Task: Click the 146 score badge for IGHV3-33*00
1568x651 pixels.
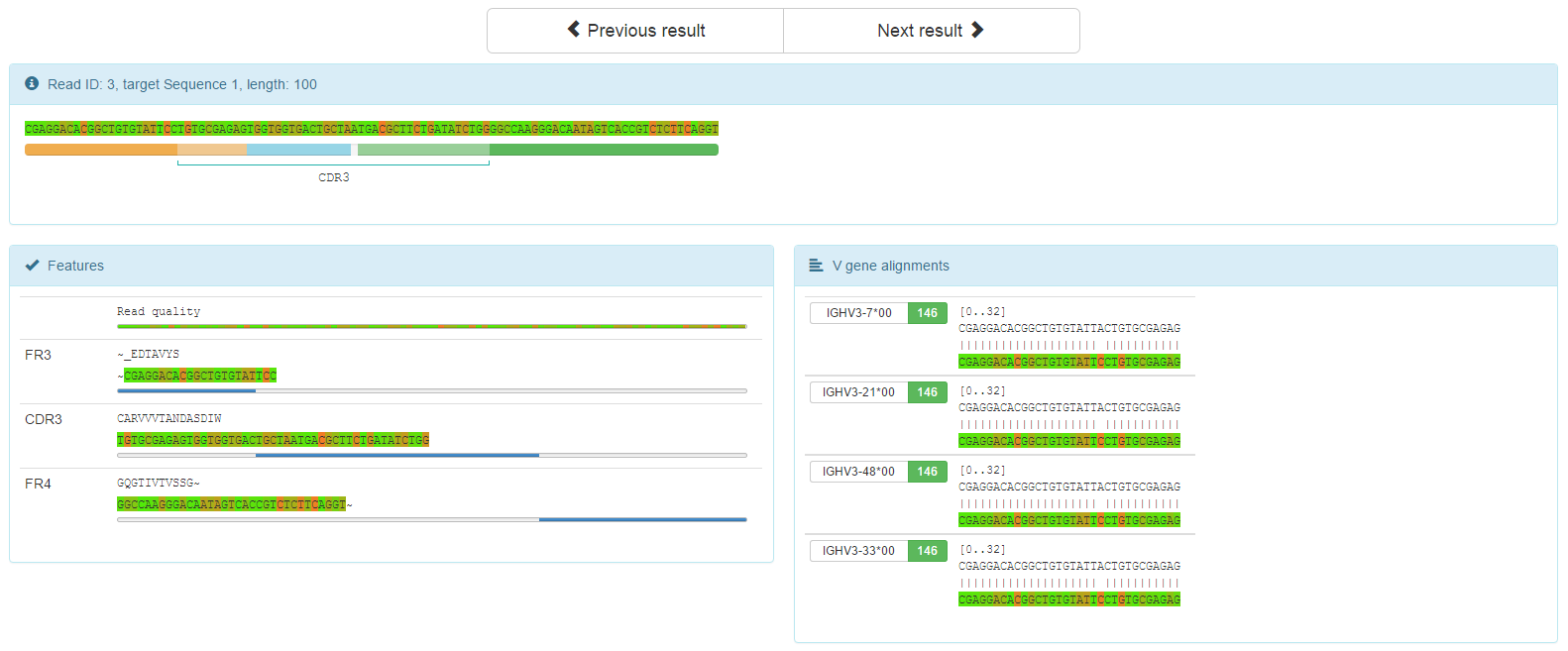Action: (927, 551)
